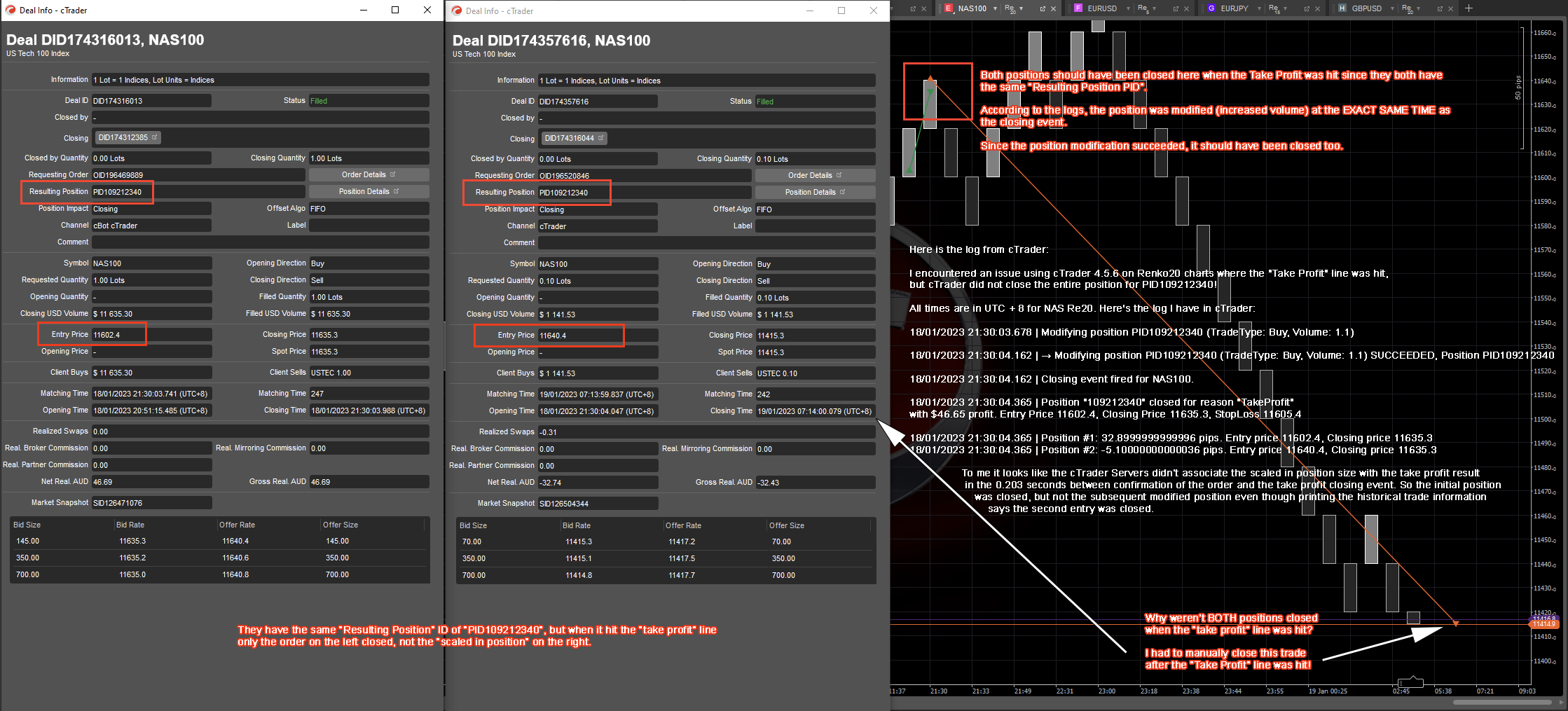Click Entry Price value 11640.4

click(598, 336)
